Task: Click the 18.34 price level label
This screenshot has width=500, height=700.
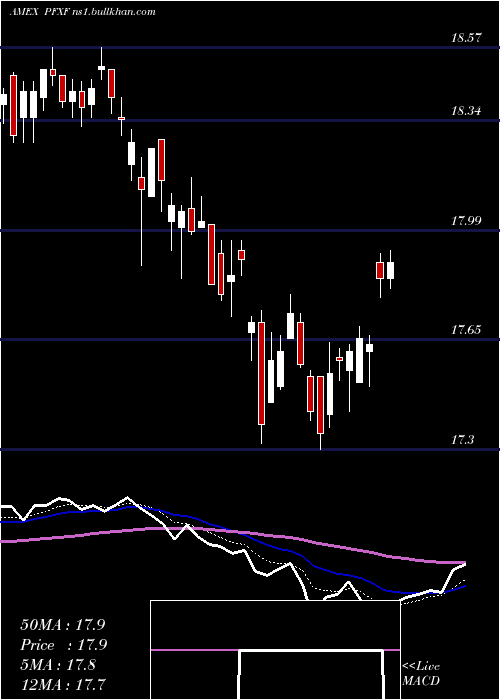Action: point(466,111)
